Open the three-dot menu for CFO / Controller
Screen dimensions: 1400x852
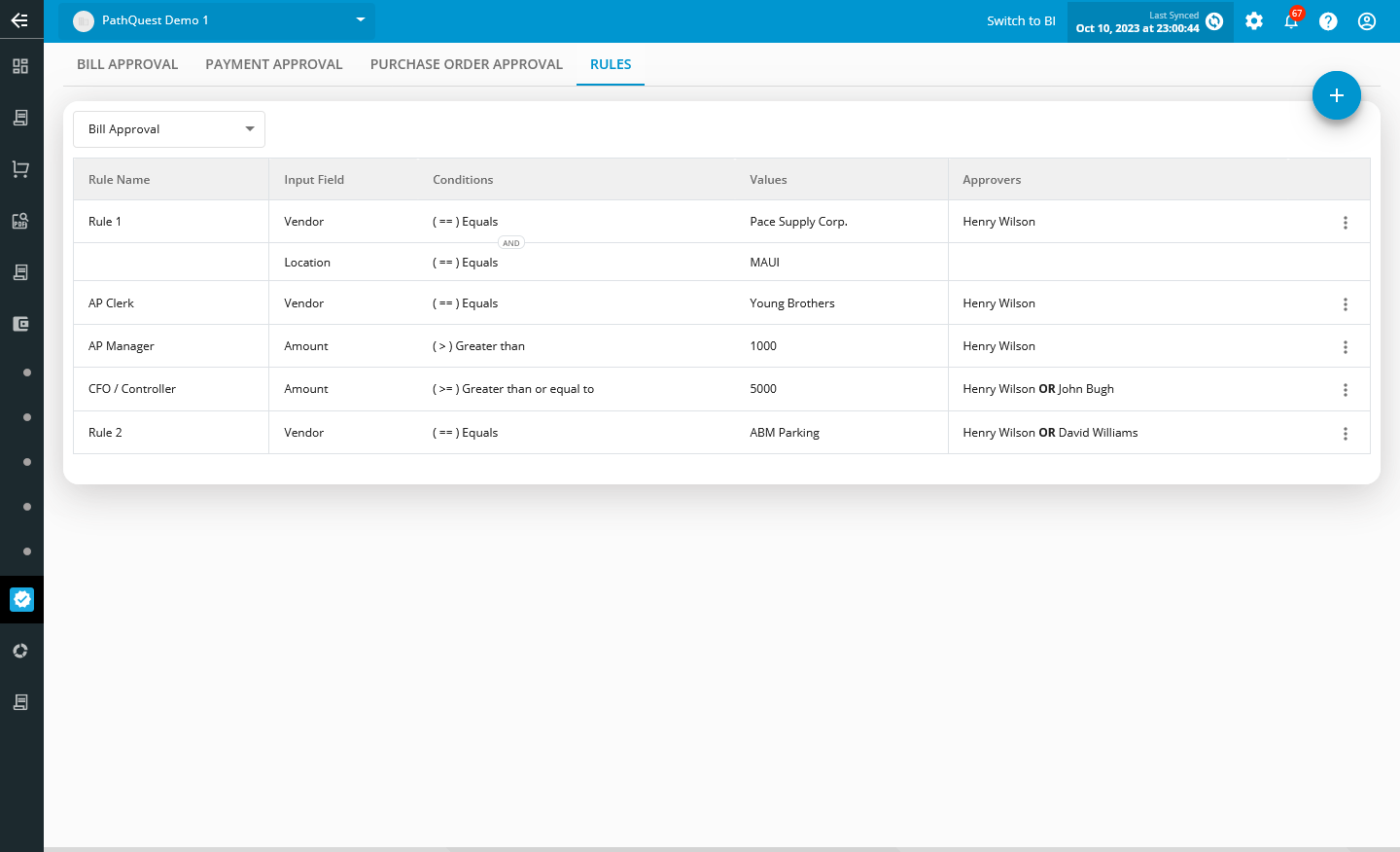click(1346, 390)
